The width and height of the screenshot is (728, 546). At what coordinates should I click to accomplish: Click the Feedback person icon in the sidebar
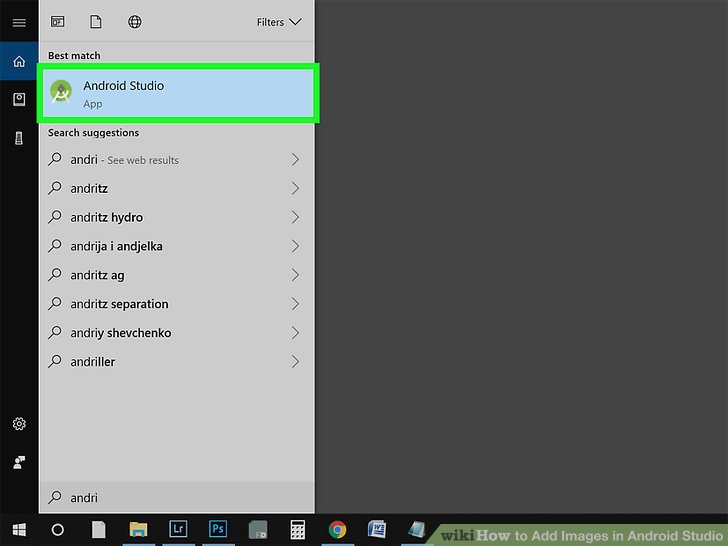point(19,462)
